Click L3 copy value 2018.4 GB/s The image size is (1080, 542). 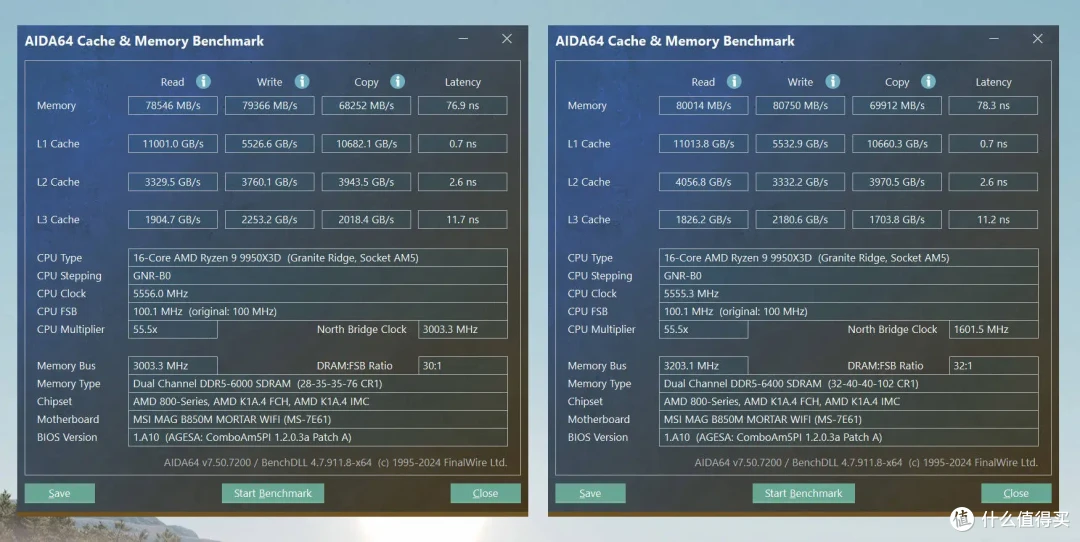tap(366, 220)
